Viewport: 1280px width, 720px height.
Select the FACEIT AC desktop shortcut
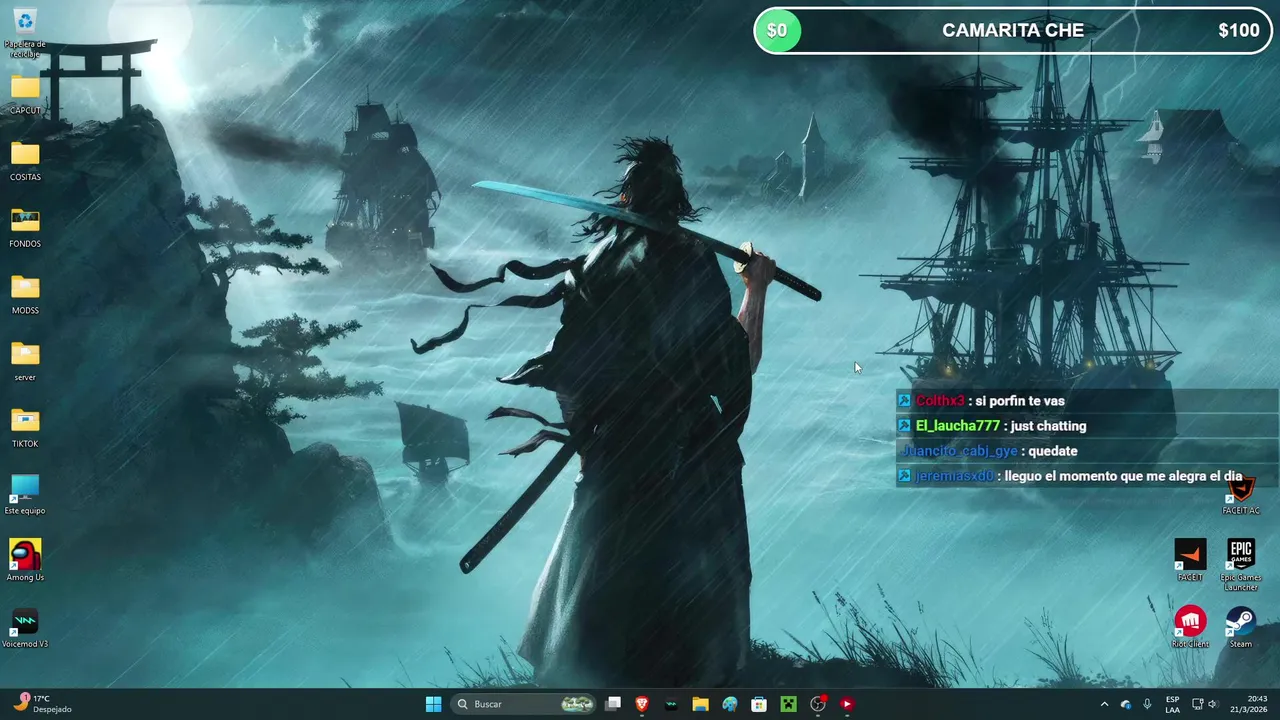(1241, 495)
